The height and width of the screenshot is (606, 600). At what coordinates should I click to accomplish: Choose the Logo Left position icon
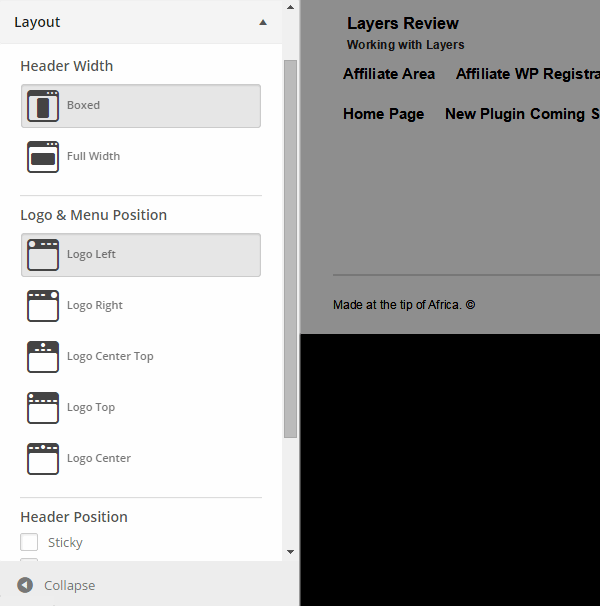click(x=43, y=255)
